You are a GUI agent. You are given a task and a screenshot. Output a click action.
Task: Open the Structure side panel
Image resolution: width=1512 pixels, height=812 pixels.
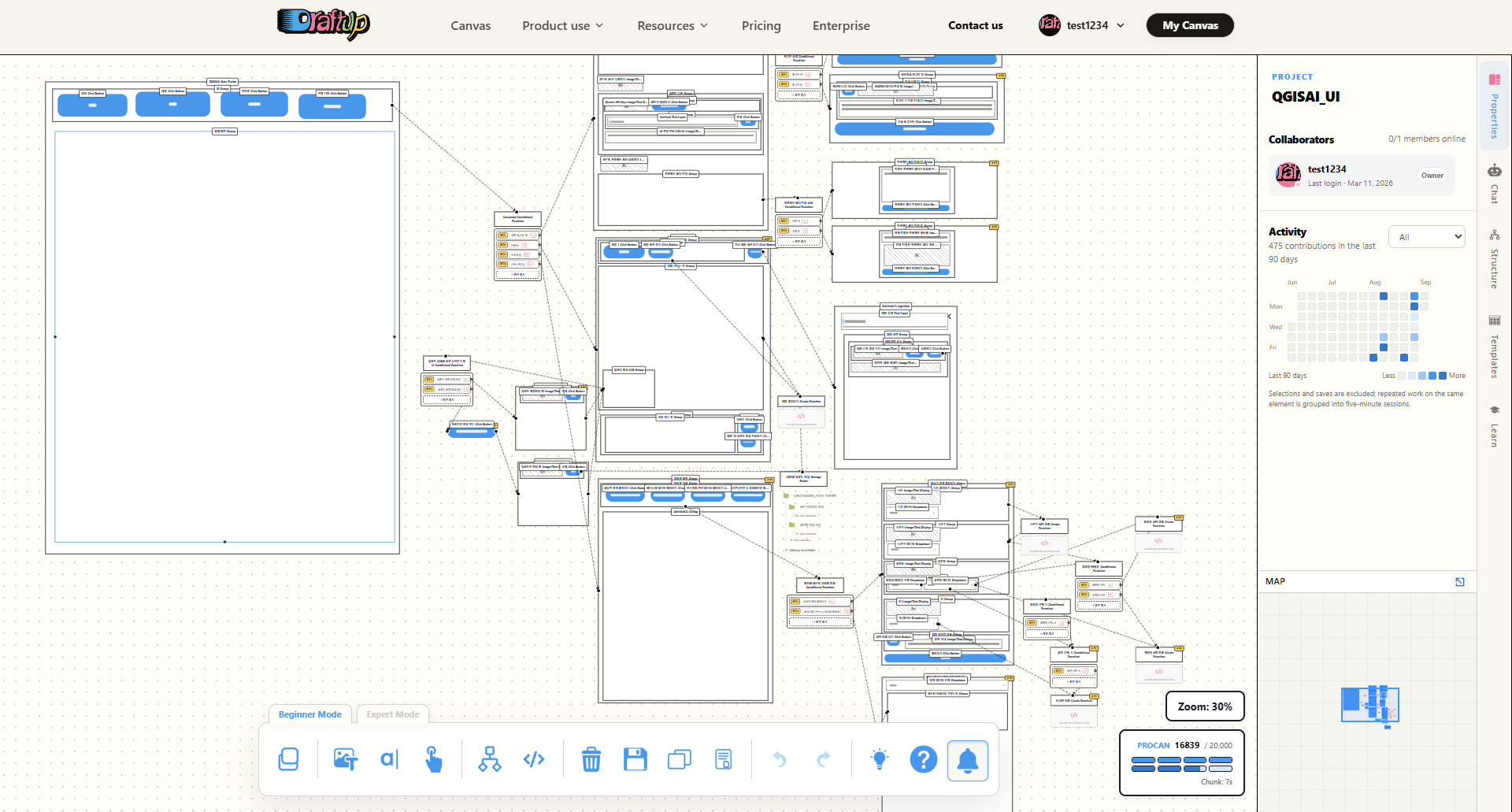[1495, 259]
